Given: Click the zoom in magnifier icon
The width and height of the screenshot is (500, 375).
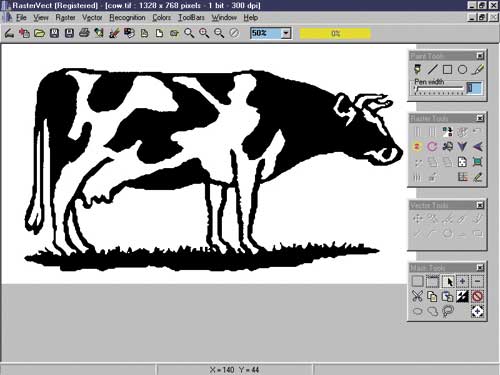Looking at the screenshot, I should (204, 33).
